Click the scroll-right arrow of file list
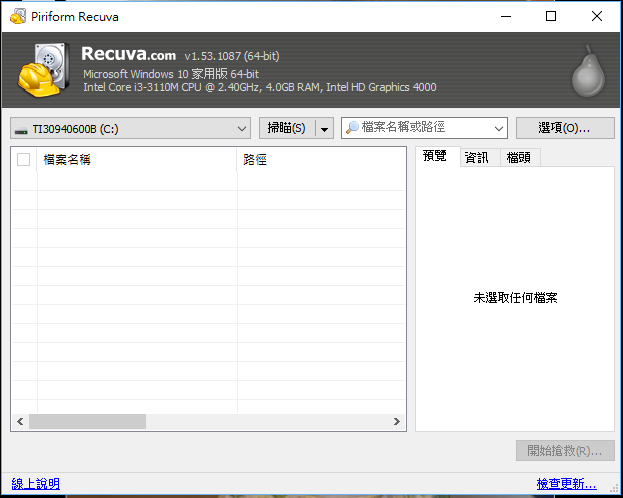This screenshot has height=498, width=623. pyautogui.click(x=396, y=421)
